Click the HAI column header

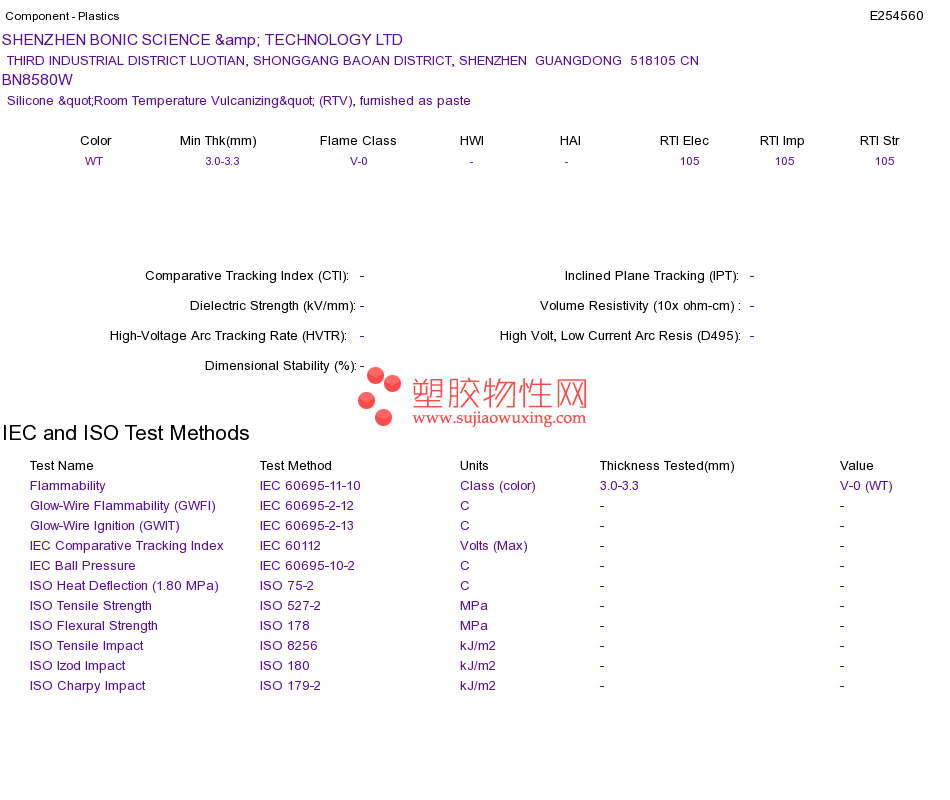coord(570,141)
